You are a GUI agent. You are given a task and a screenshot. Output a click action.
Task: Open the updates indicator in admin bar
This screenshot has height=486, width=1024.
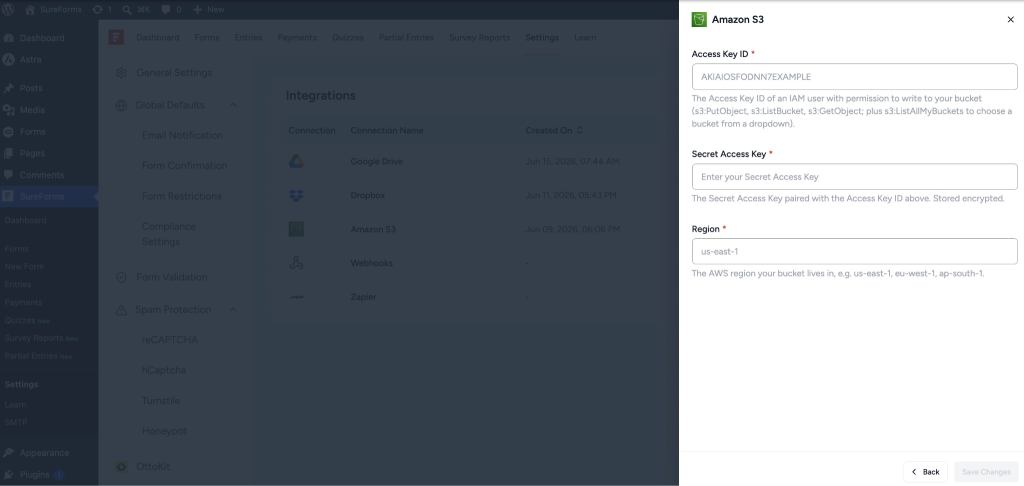pyautogui.click(x=102, y=9)
